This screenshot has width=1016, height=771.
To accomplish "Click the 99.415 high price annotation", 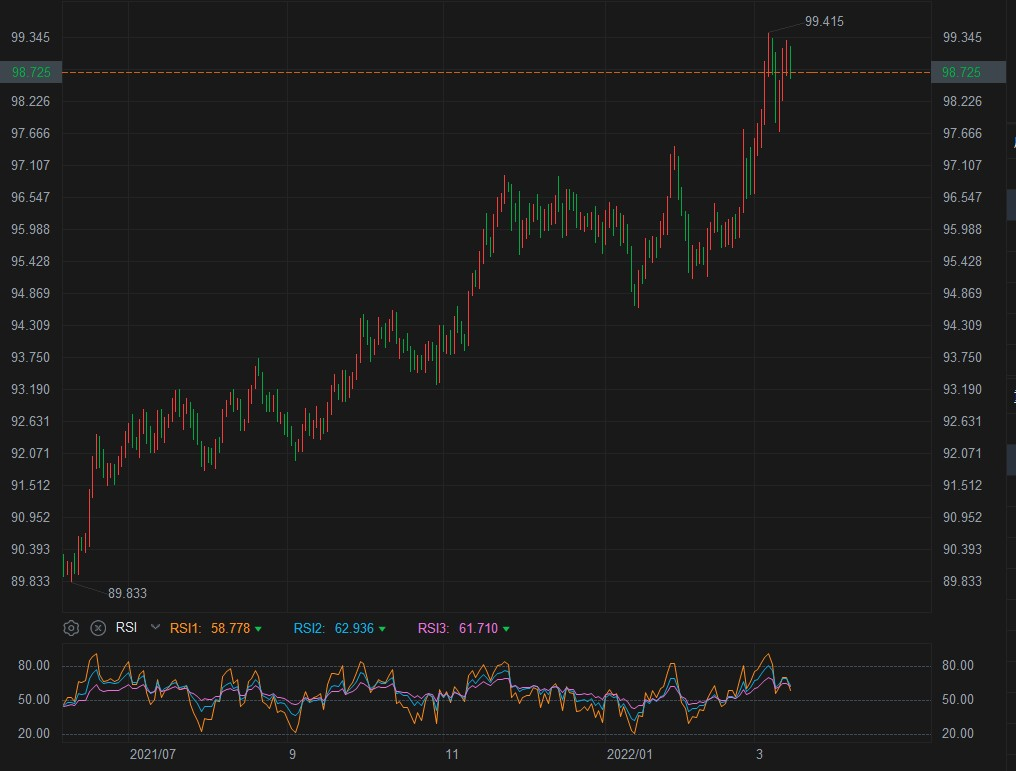I will click(x=824, y=21).
